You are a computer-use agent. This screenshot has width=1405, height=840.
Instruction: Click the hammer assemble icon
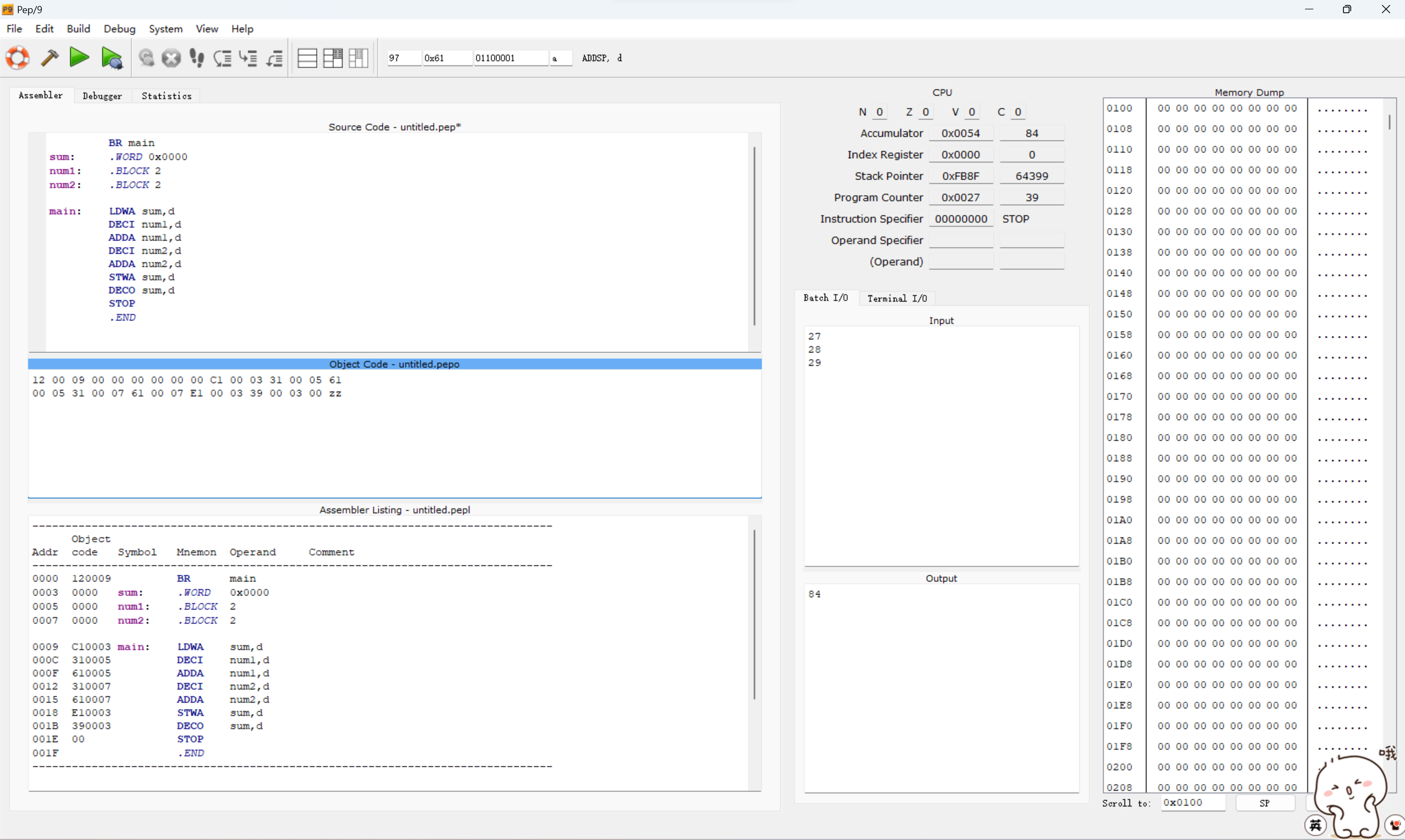coord(50,58)
